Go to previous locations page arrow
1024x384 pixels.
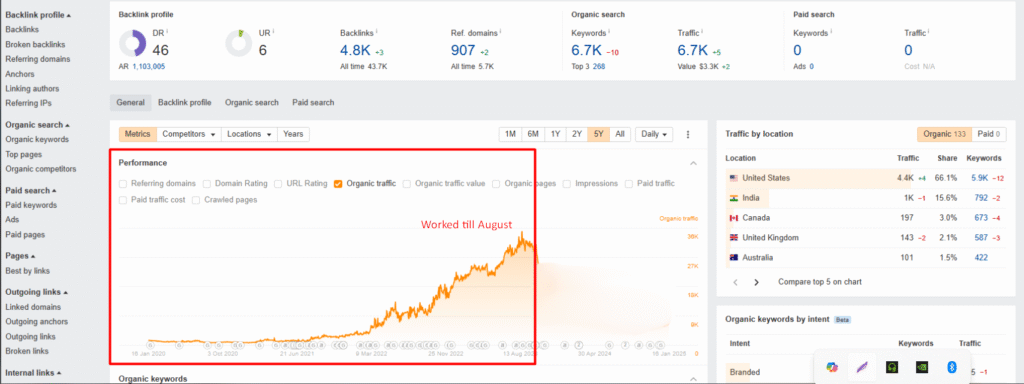(x=735, y=282)
